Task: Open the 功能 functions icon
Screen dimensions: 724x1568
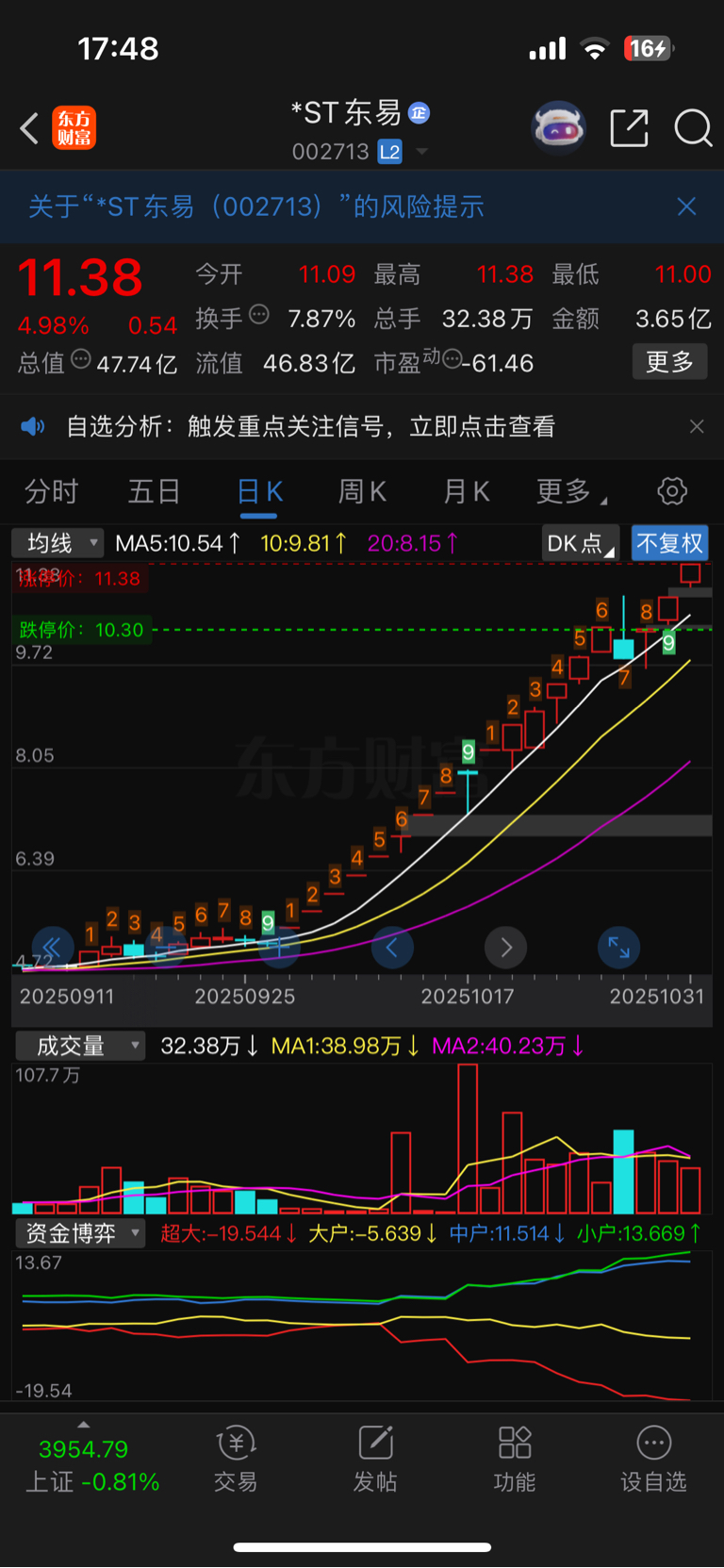Action: pyautogui.click(x=515, y=1459)
